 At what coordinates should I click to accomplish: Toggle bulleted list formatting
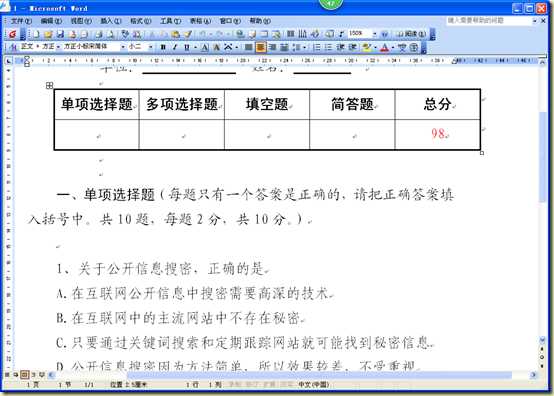click(329, 47)
